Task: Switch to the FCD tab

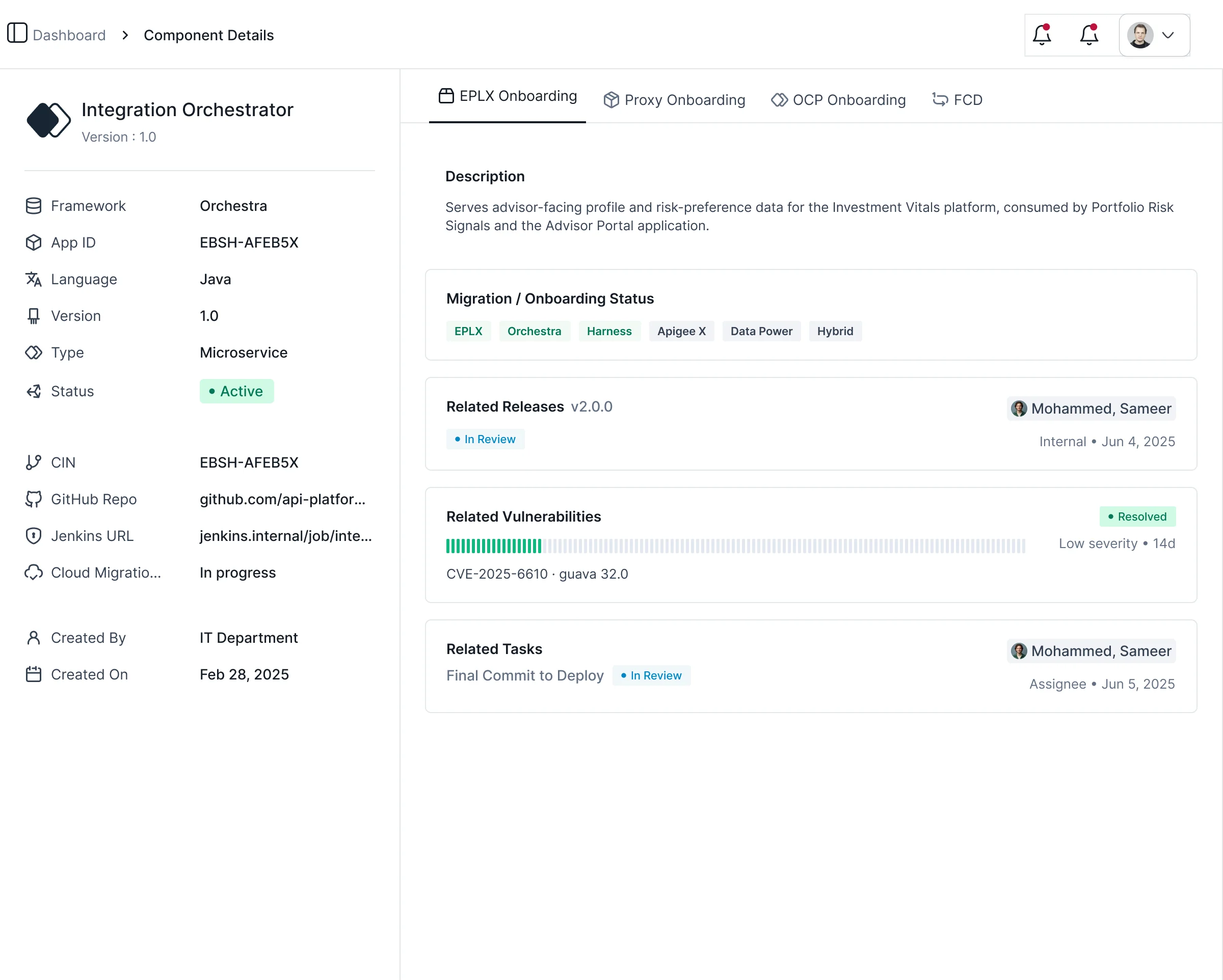Action: click(x=957, y=100)
